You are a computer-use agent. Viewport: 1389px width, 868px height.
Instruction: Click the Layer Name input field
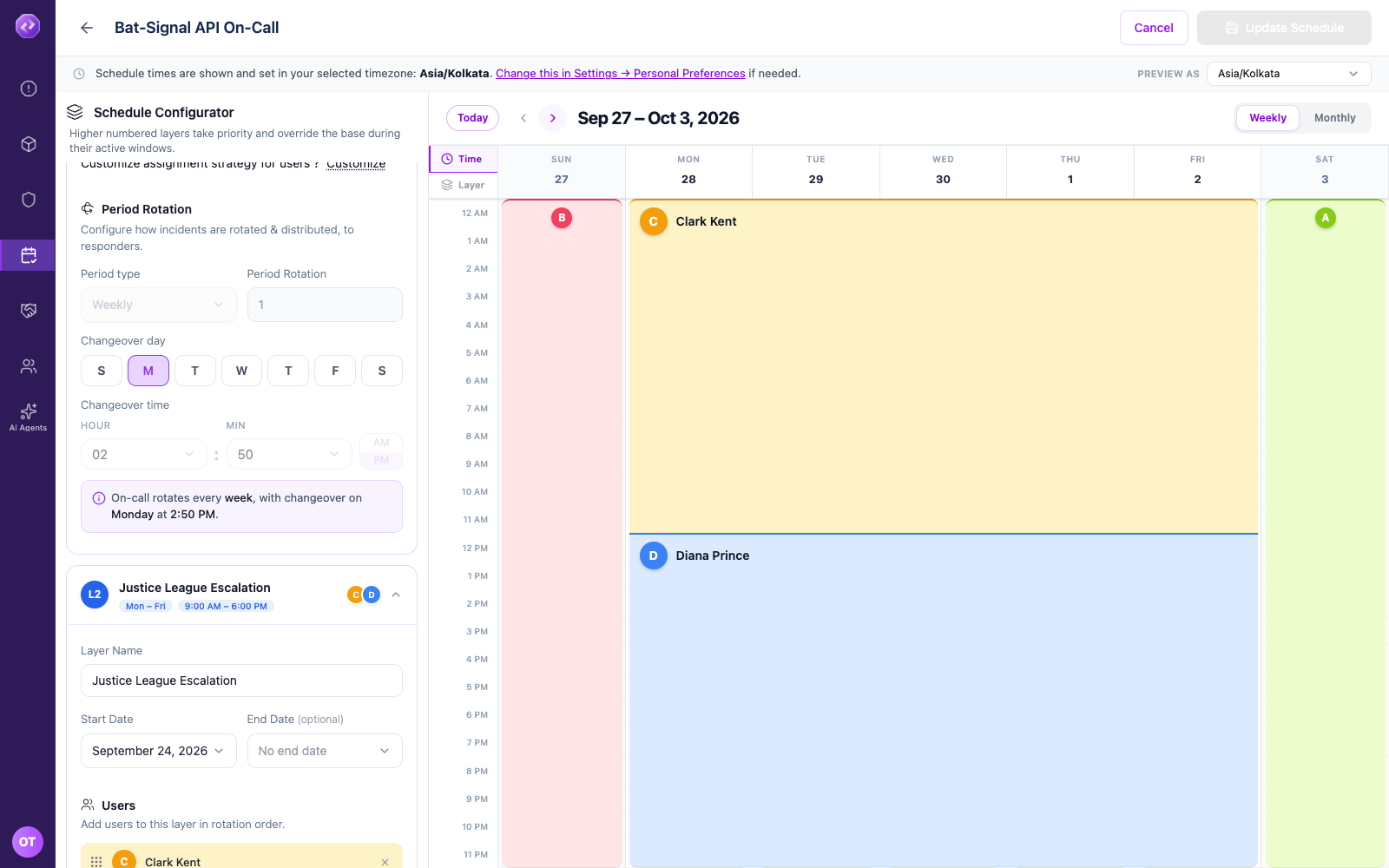(241, 681)
